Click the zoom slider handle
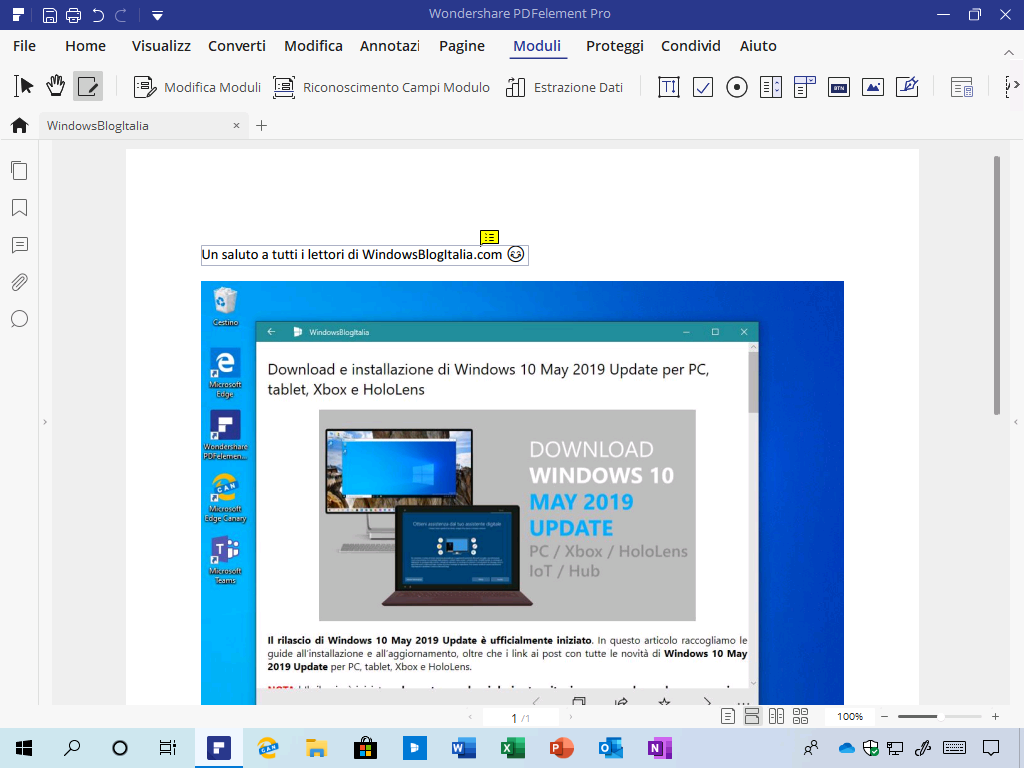This screenshot has height=768, width=1024. [x=940, y=716]
